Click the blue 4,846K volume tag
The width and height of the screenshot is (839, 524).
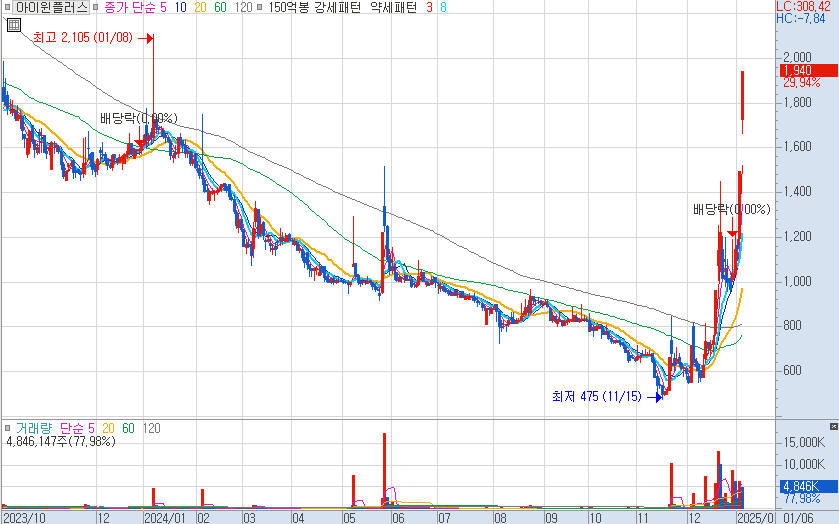pos(809,486)
